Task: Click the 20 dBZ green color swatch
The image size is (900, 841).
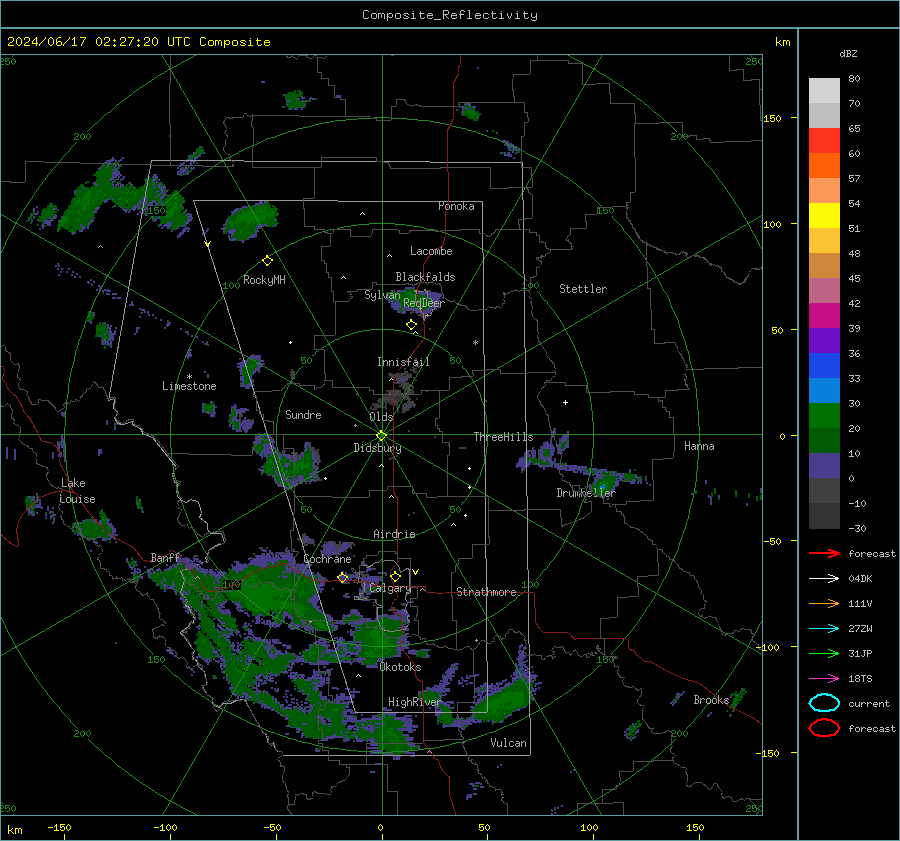Action: [824, 416]
